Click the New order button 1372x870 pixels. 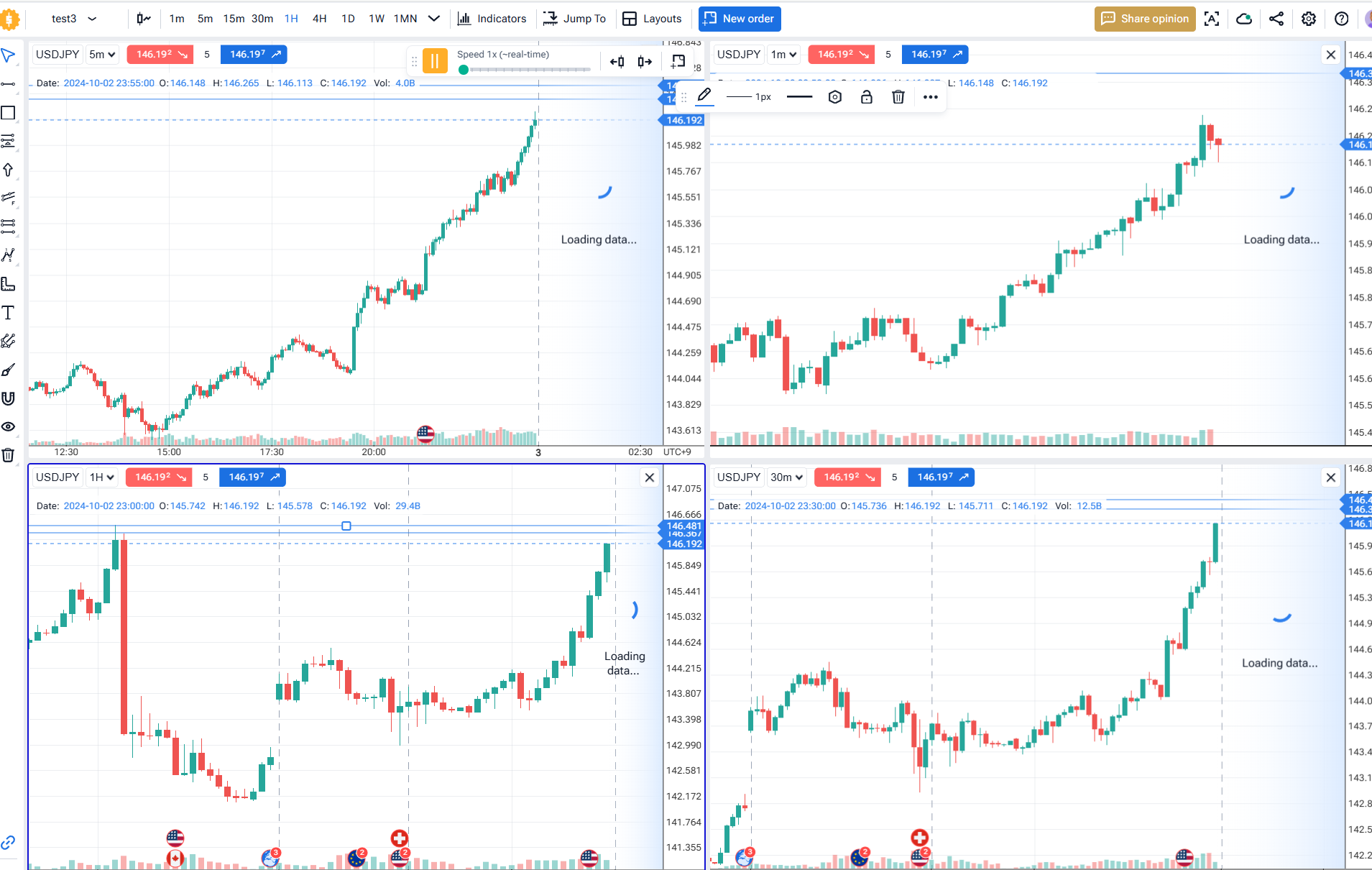(x=740, y=19)
